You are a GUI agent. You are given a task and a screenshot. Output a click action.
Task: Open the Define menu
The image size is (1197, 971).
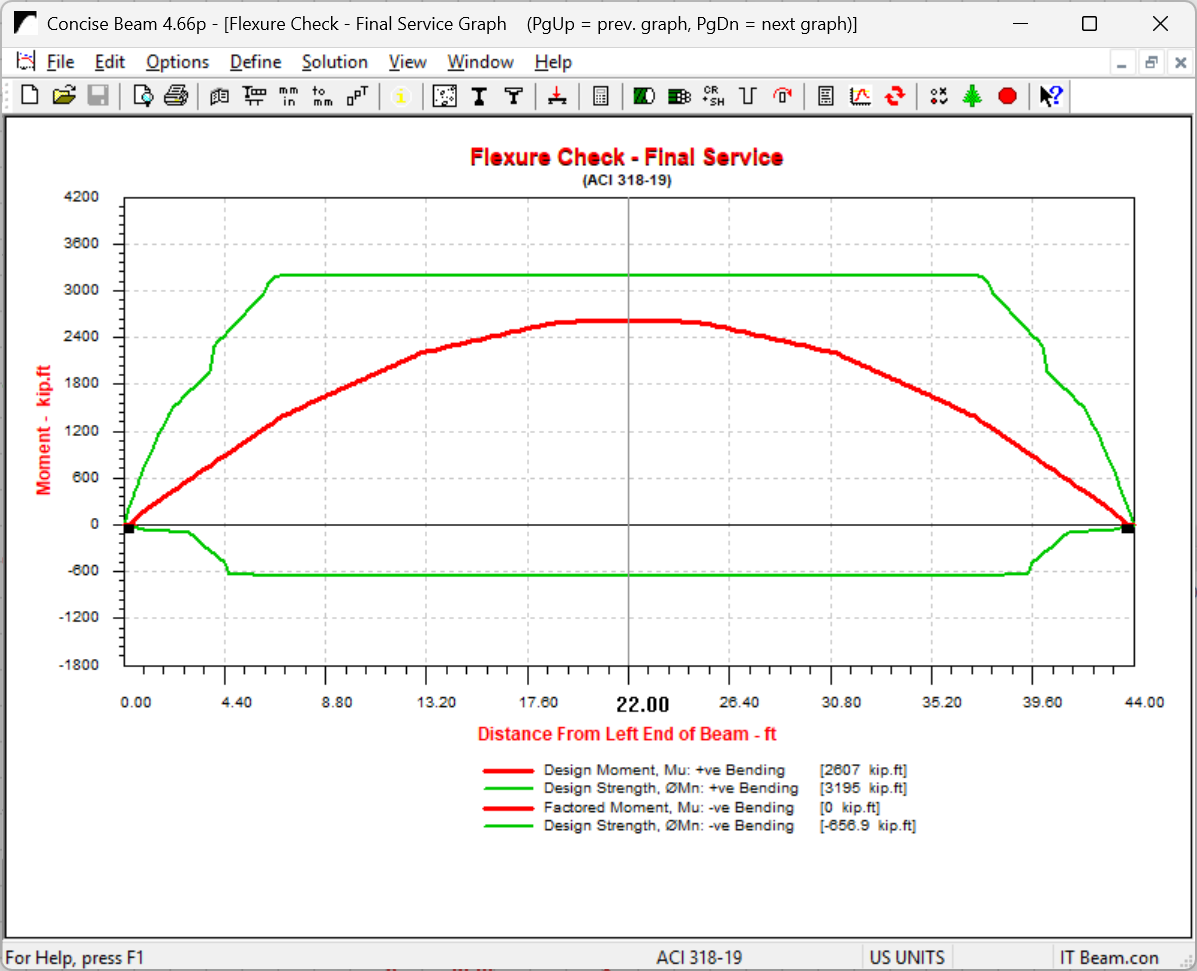tap(255, 62)
